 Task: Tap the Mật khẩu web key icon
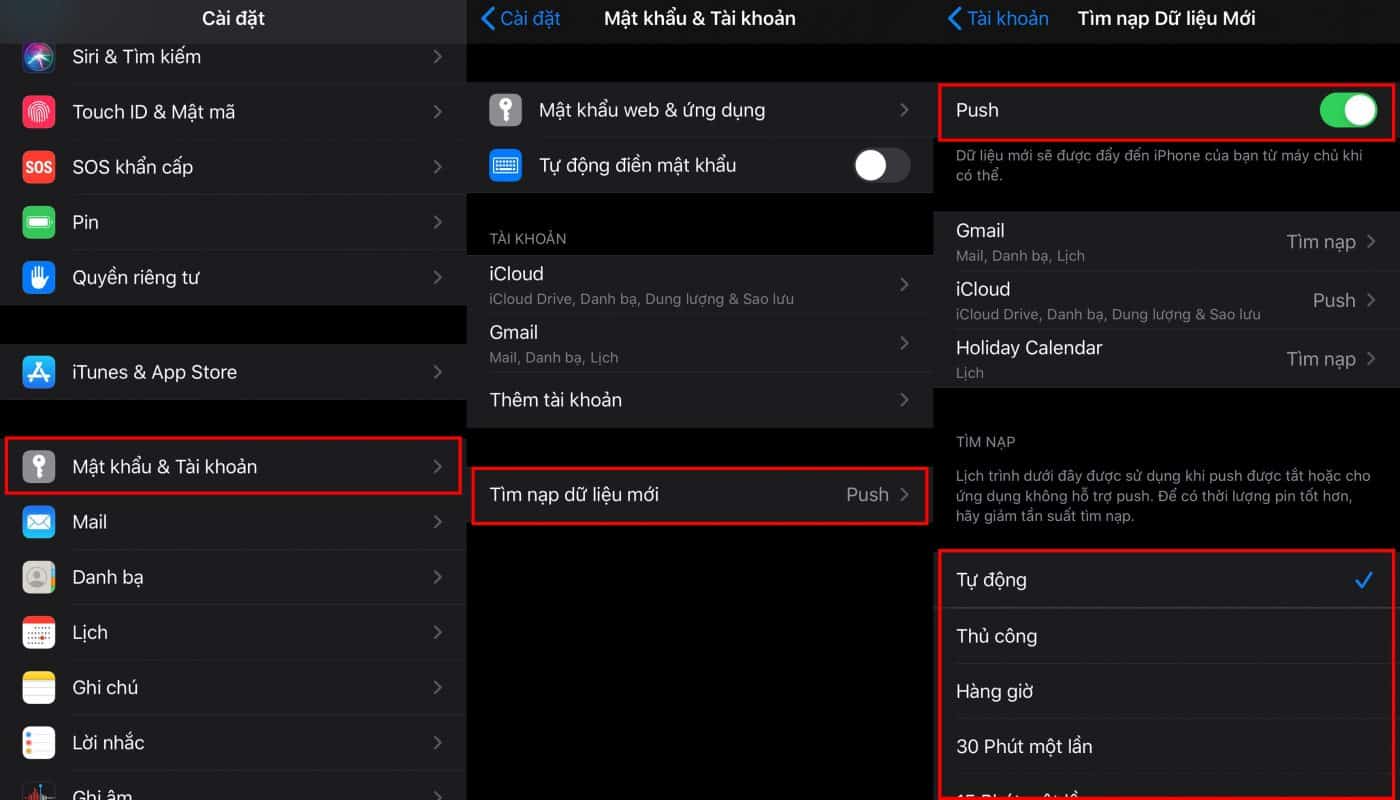click(x=505, y=110)
